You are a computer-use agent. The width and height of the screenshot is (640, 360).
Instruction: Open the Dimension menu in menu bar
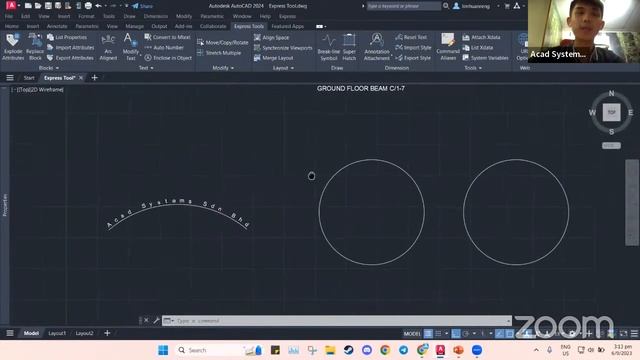[x=156, y=16]
